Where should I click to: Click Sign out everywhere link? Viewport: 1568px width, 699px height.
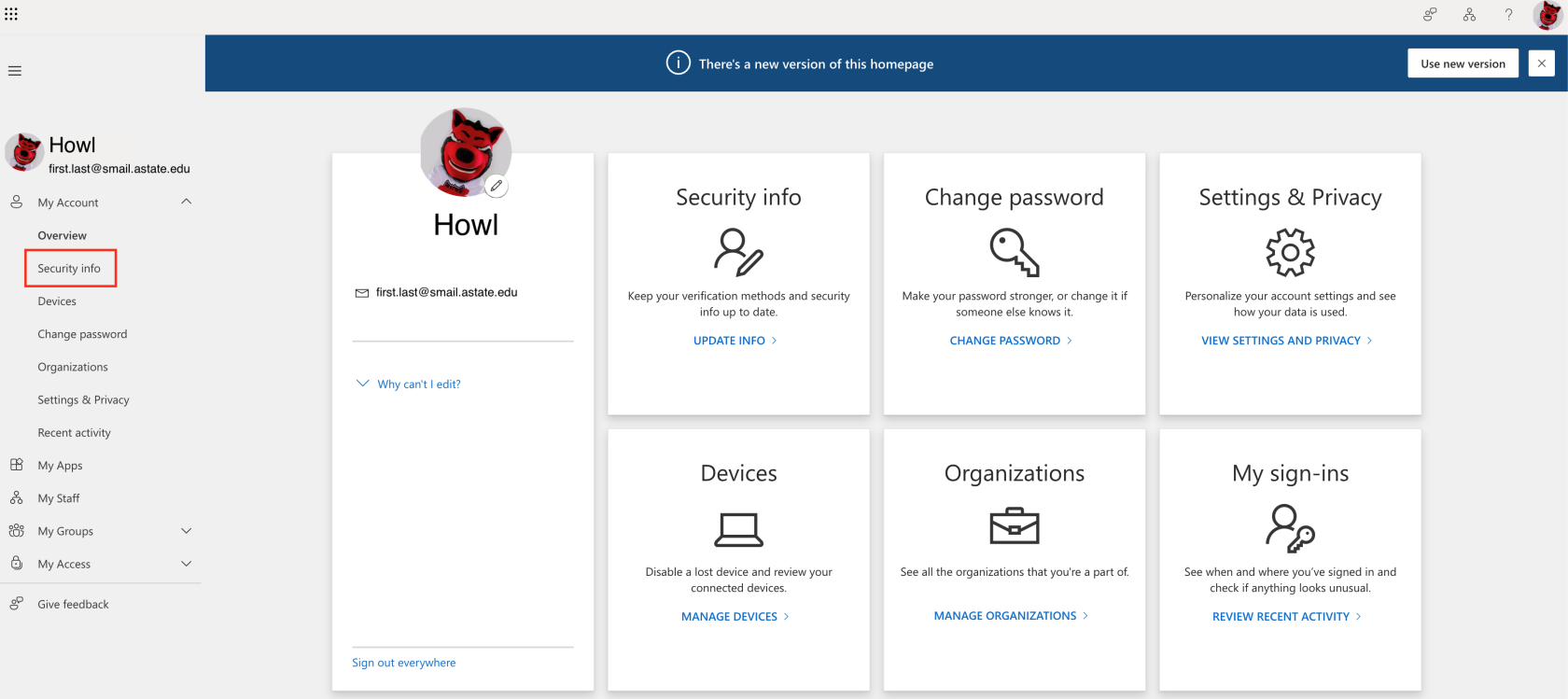coord(404,663)
